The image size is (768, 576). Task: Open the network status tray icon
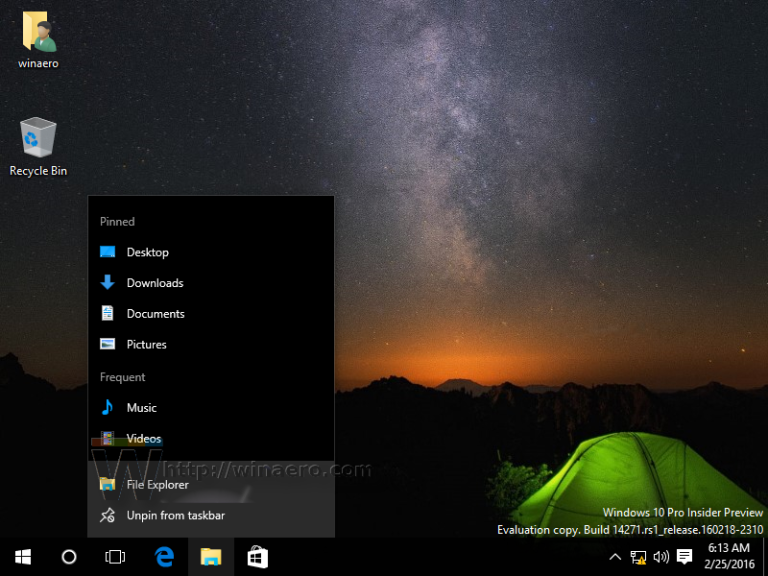(638, 557)
